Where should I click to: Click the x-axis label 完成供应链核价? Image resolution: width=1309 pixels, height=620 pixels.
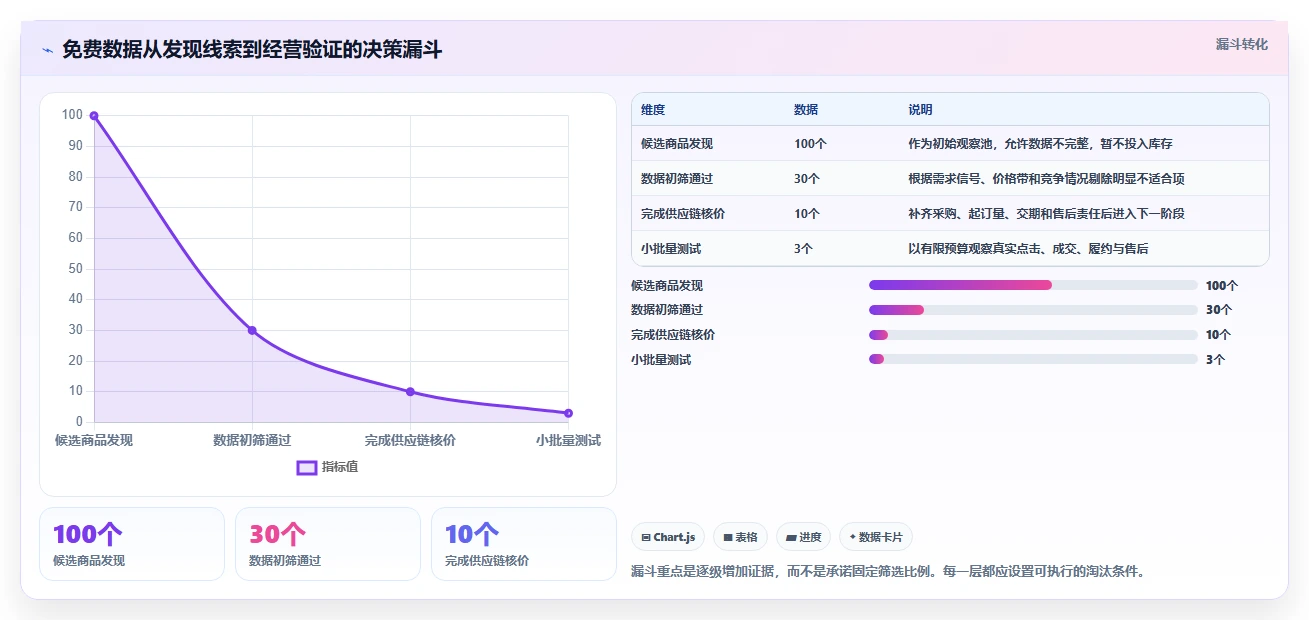pos(410,440)
